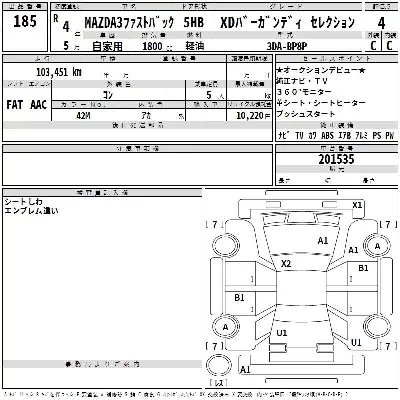Click the アルミ equipment code
Viewport: 400px width, 400px height.
coord(362,135)
